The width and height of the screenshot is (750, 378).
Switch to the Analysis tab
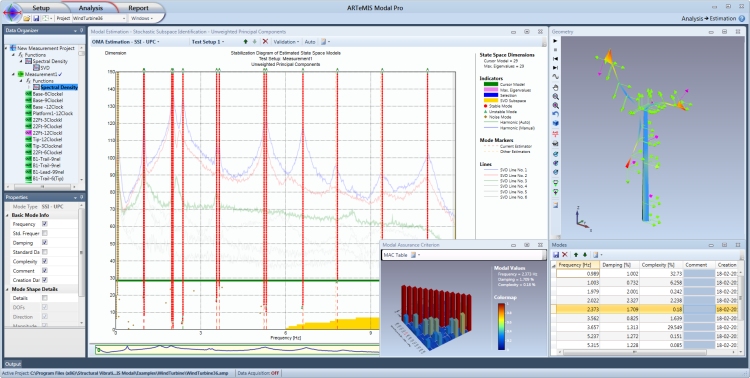91,8
